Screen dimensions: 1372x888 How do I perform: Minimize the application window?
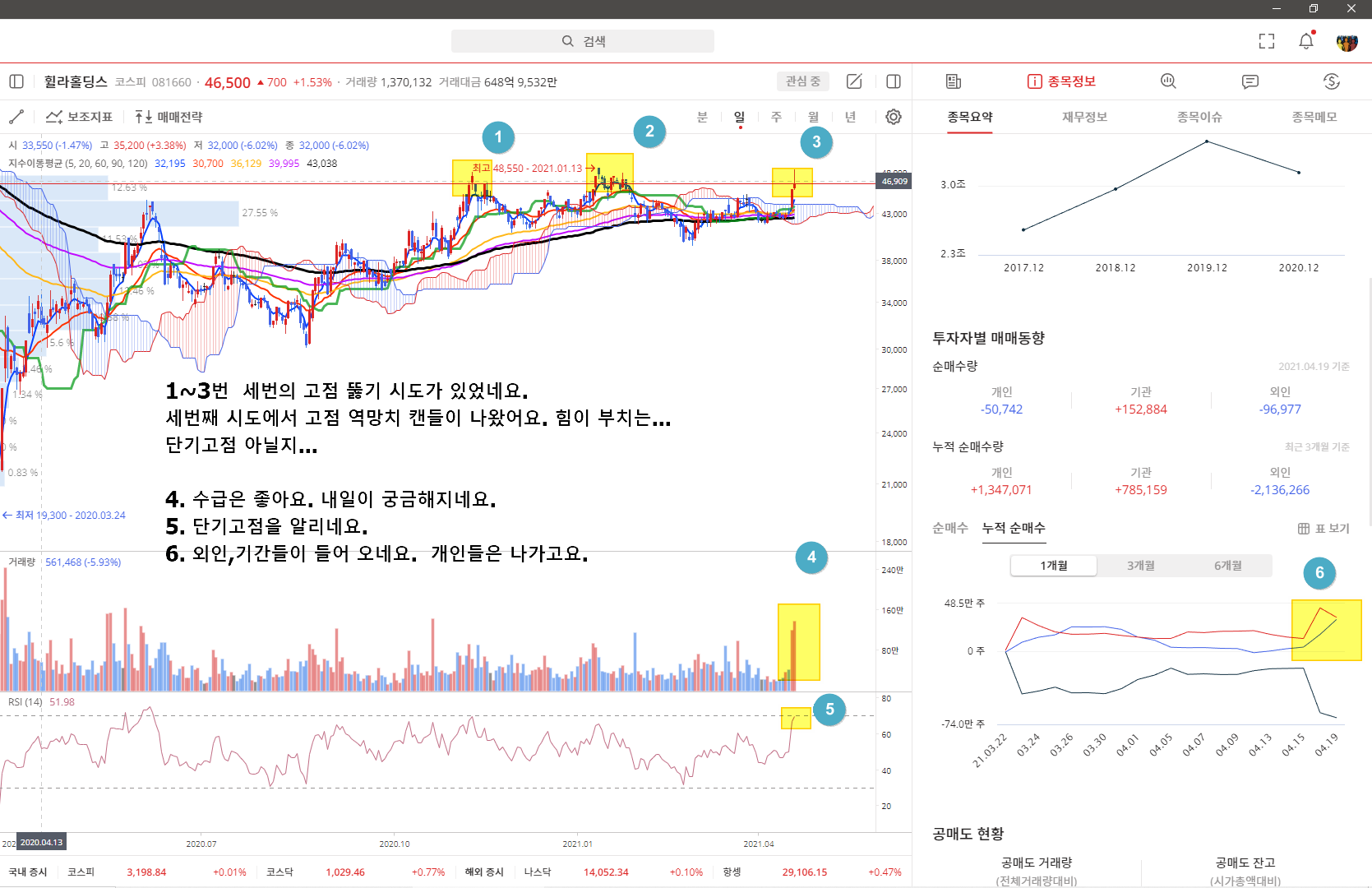[1277, 9]
